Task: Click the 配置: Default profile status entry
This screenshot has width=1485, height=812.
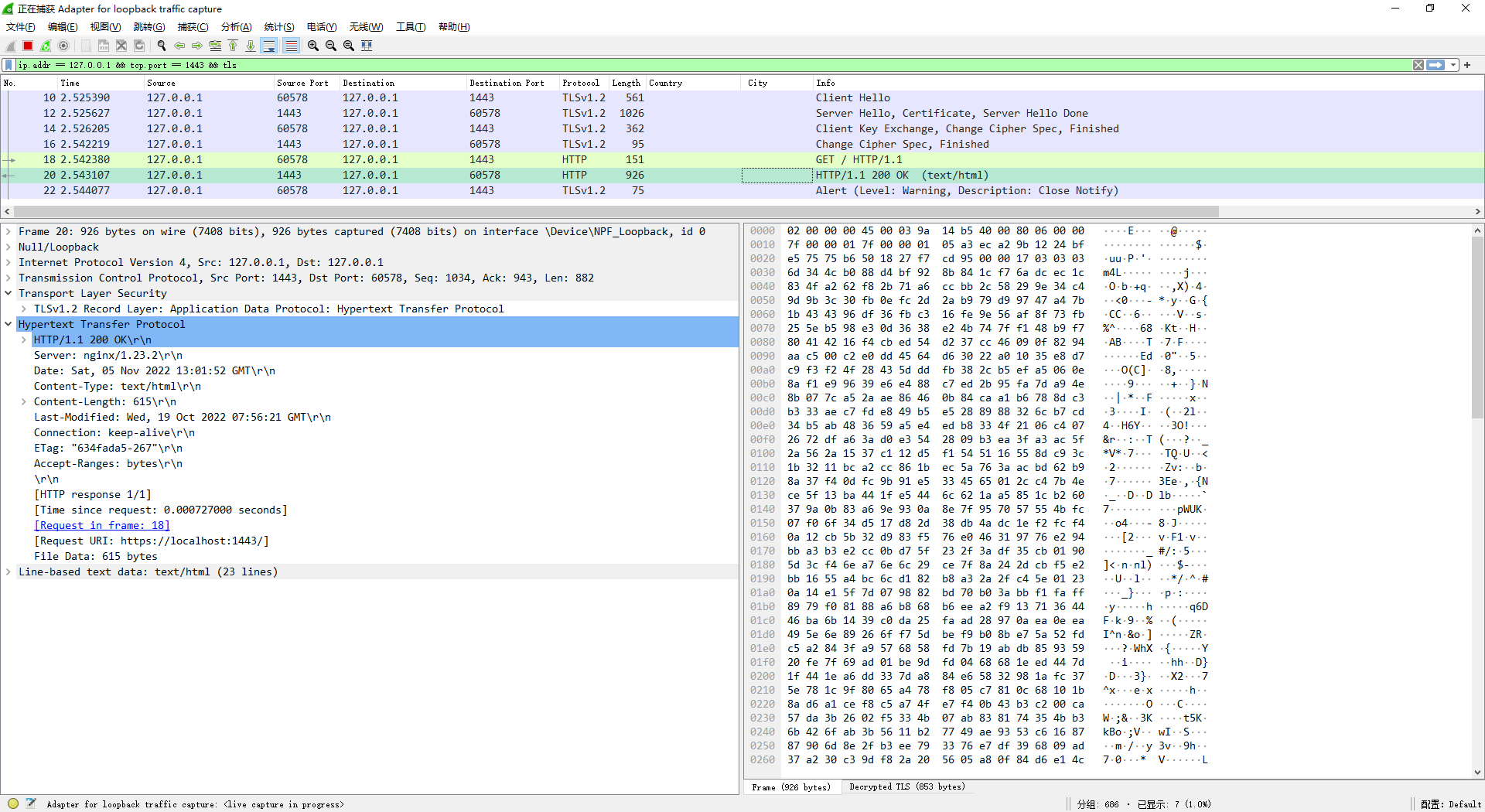Action: (x=1451, y=804)
